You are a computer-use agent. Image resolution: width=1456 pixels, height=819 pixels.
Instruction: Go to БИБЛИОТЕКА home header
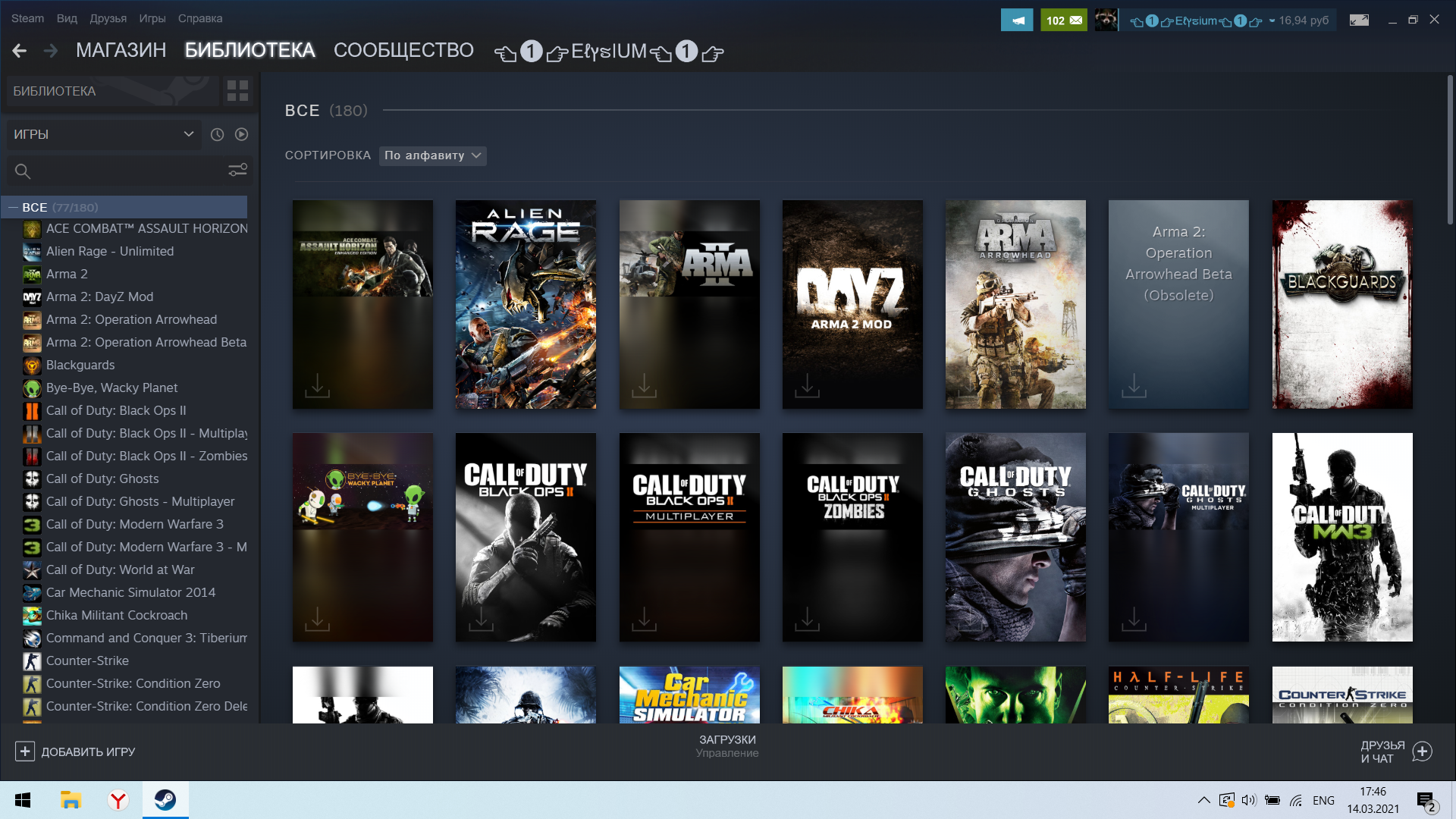click(112, 91)
